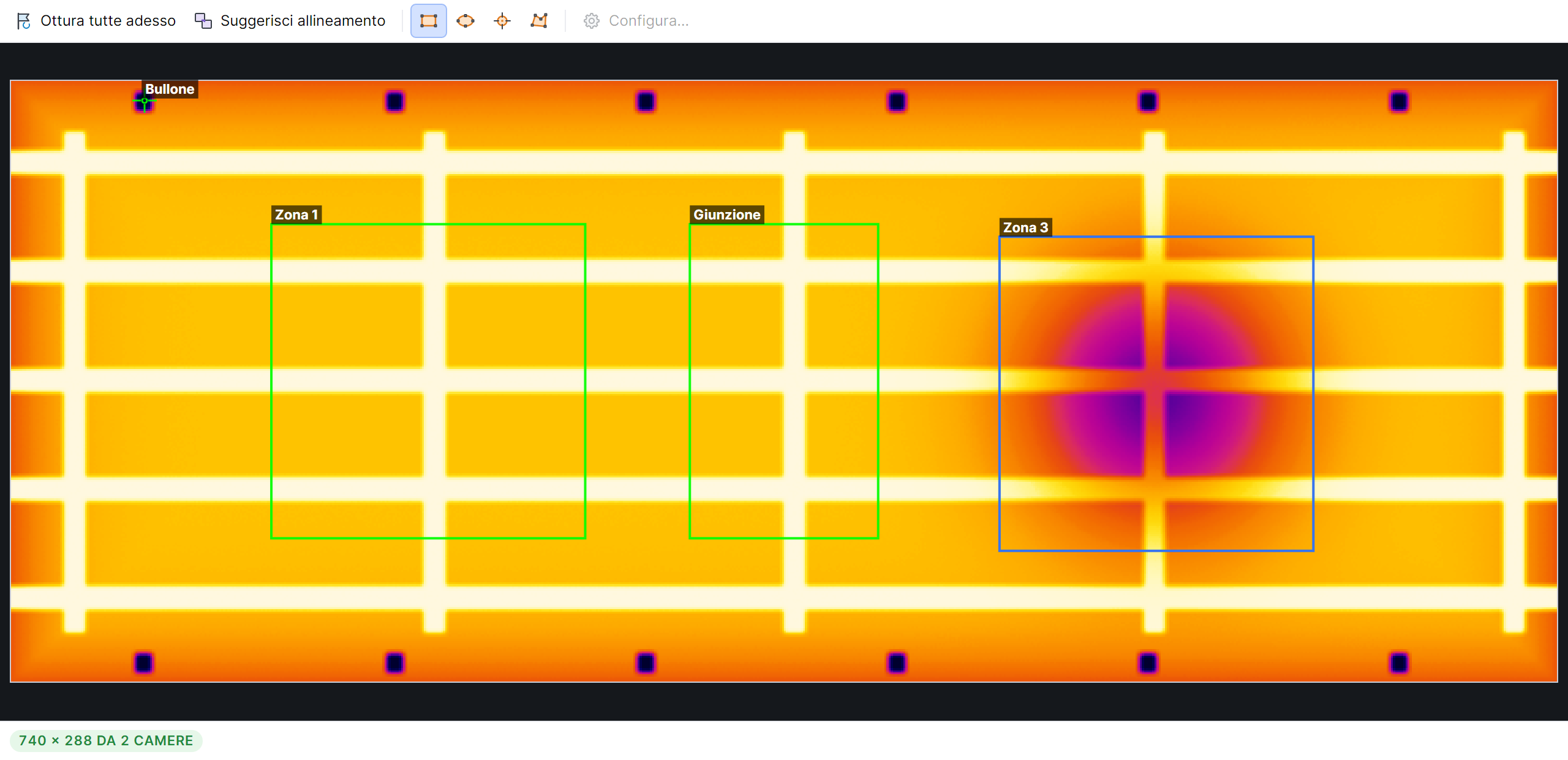1568x760 pixels.
Task: Select the Zona 1 region label
Action: pyautogui.click(x=296, y=215)
